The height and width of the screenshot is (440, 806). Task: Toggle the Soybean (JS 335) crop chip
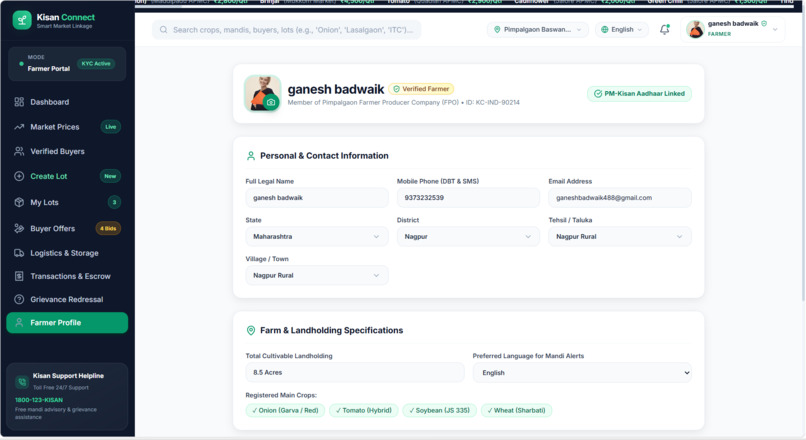click(x=439, y=410)
